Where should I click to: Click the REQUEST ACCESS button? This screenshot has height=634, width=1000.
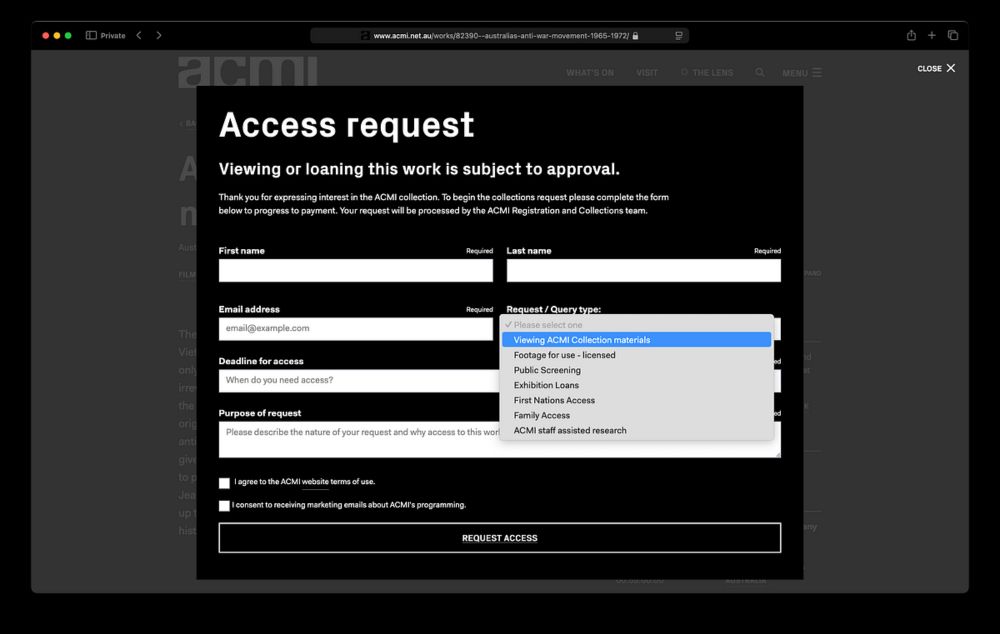[499, 538]
